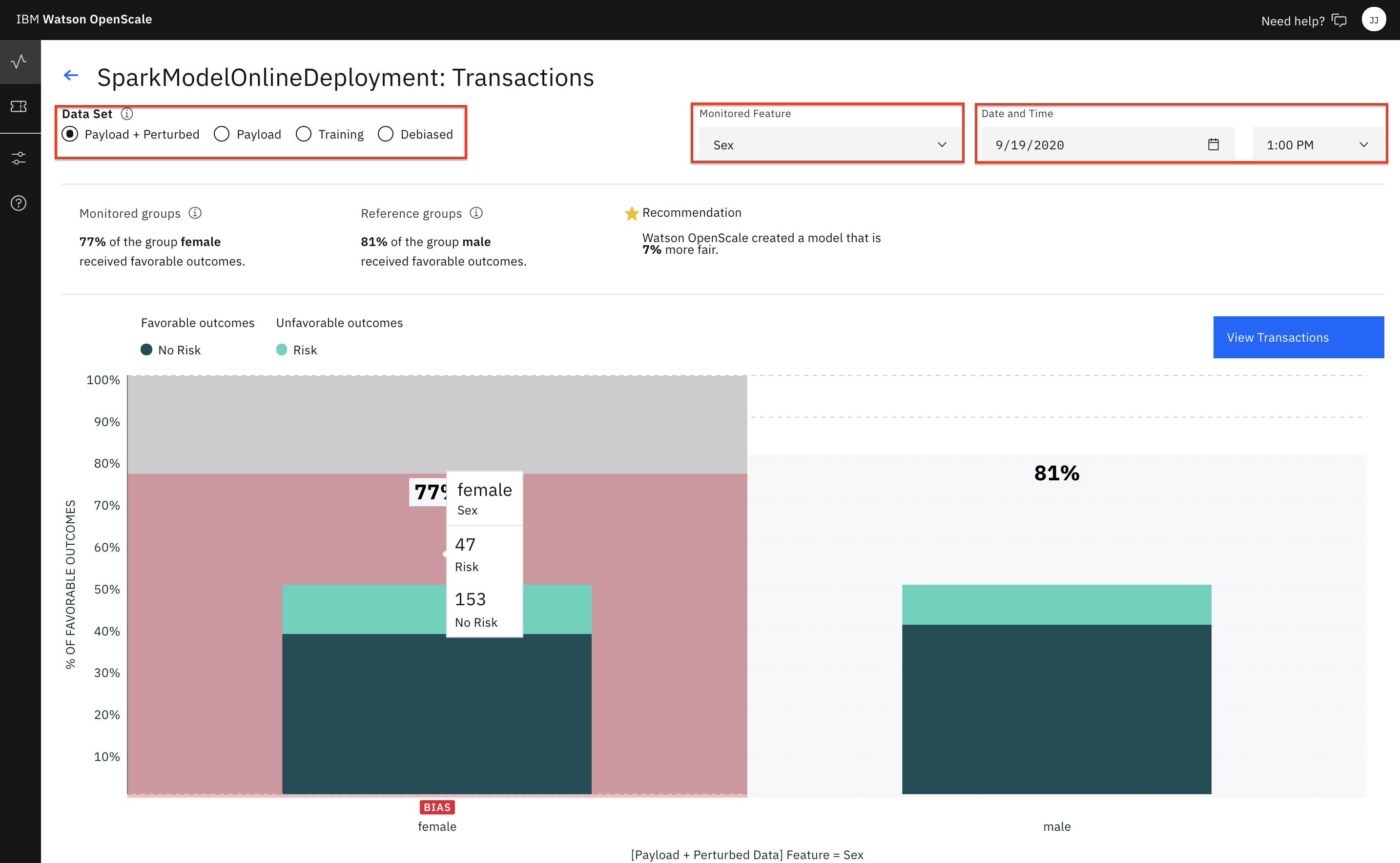Open the Sex dropdown chevron arrow

(x=942, y=144)
